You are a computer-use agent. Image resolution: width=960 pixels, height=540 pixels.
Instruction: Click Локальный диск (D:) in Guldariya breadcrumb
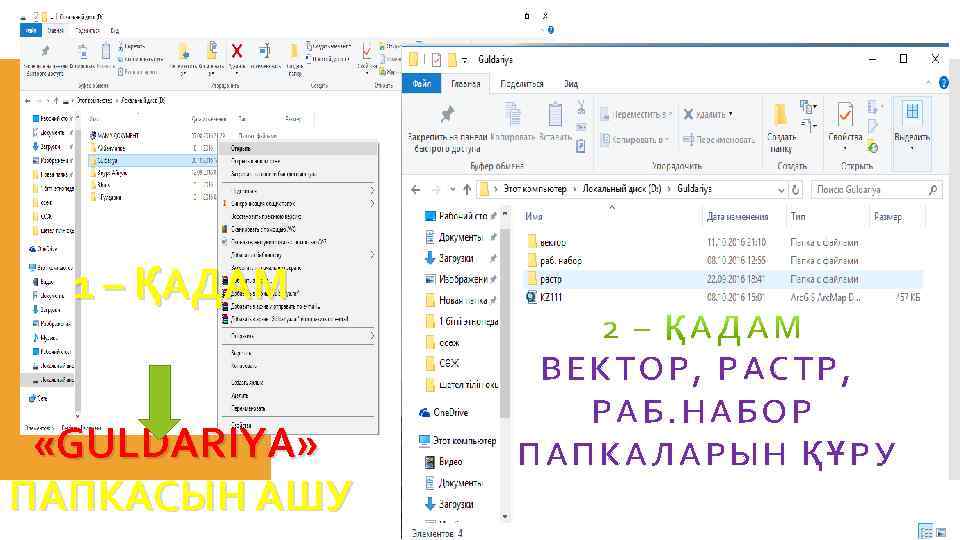pyautogui.click(x=621, y=189)
